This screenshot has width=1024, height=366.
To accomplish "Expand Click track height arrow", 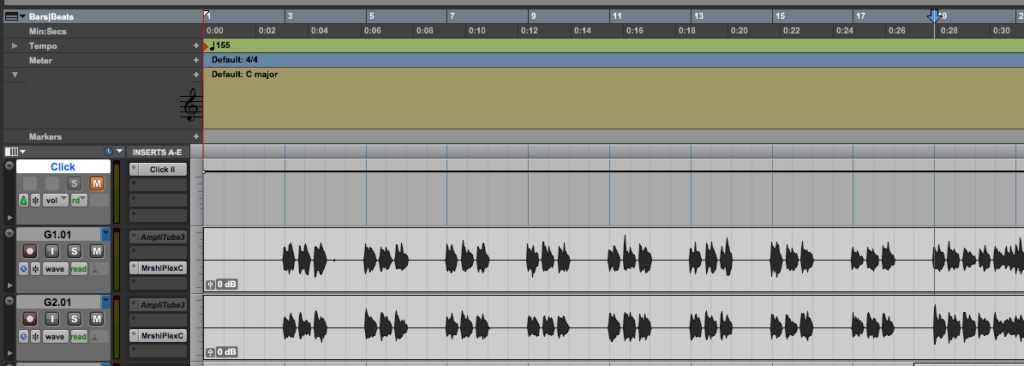I will pos(9,217).
